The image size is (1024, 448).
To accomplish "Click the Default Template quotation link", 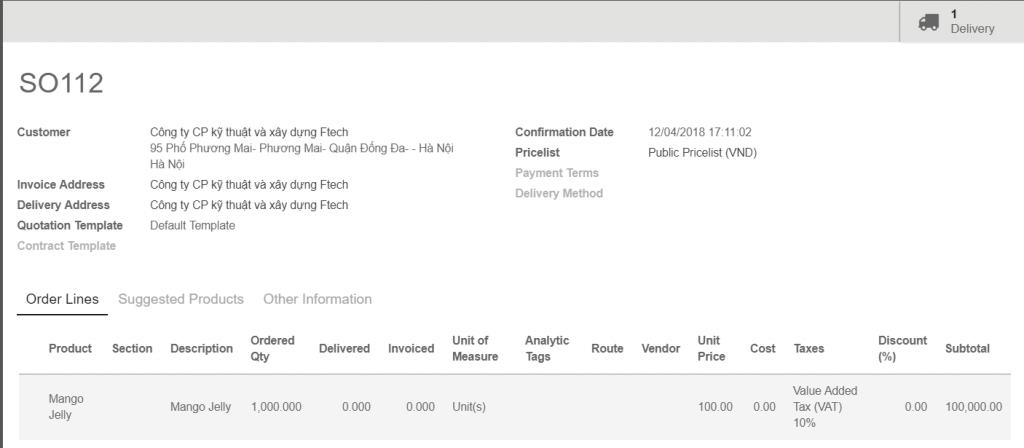I will click(x=193, y=225).
